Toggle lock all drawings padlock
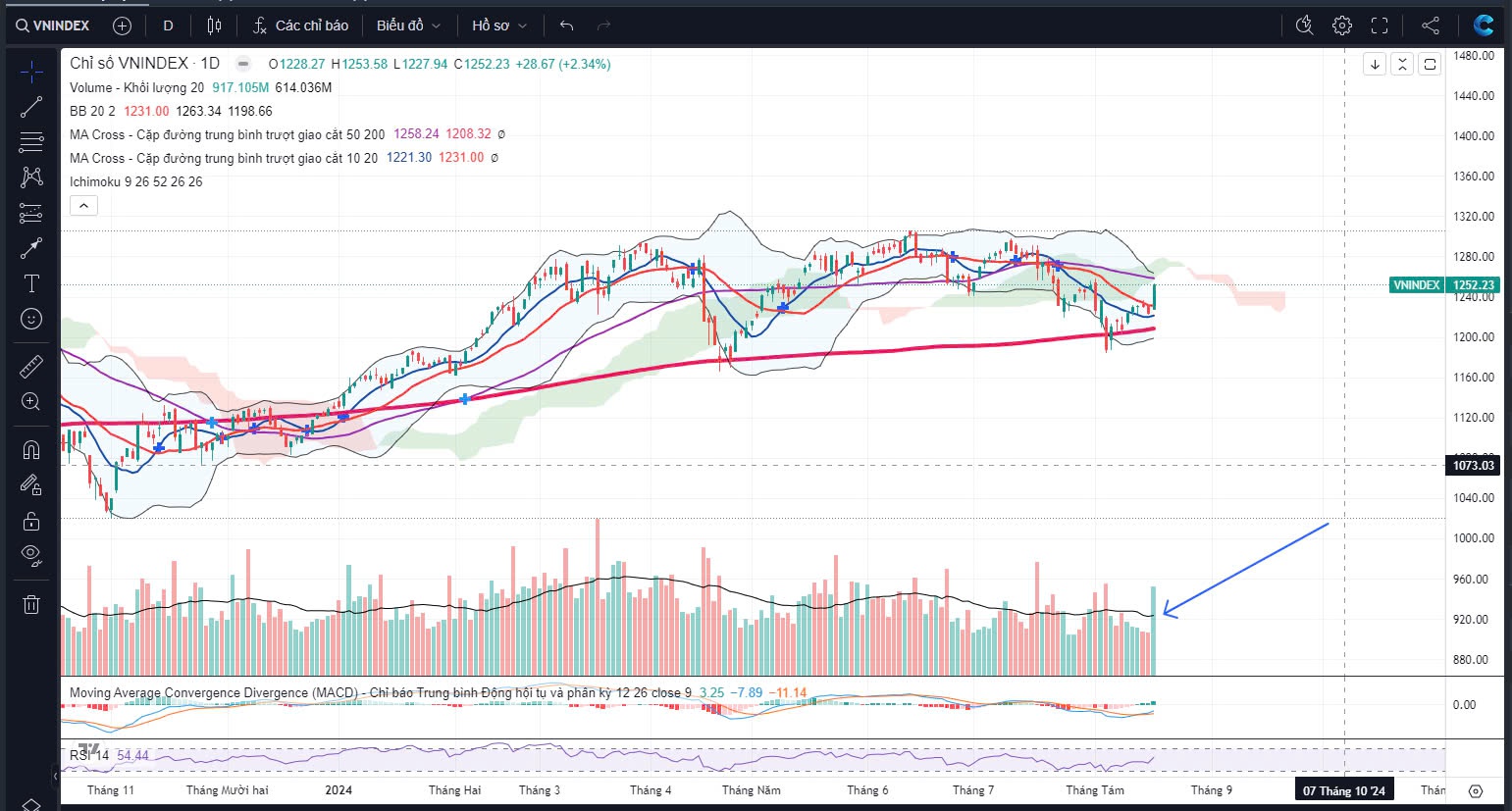Screen dimensions: 1512x811 31,521
